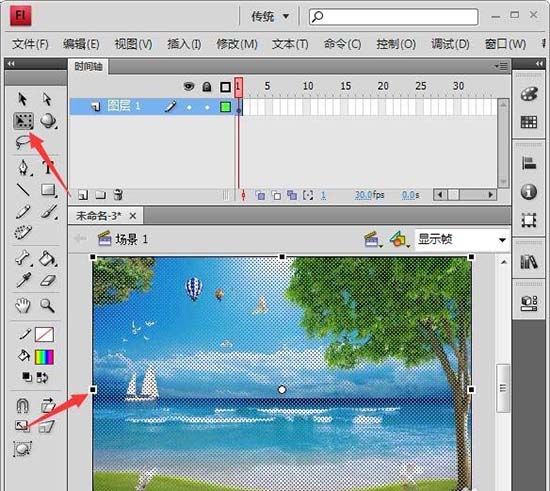Toggle show all layers as outlines
The image size is (550, 491).
226,87
